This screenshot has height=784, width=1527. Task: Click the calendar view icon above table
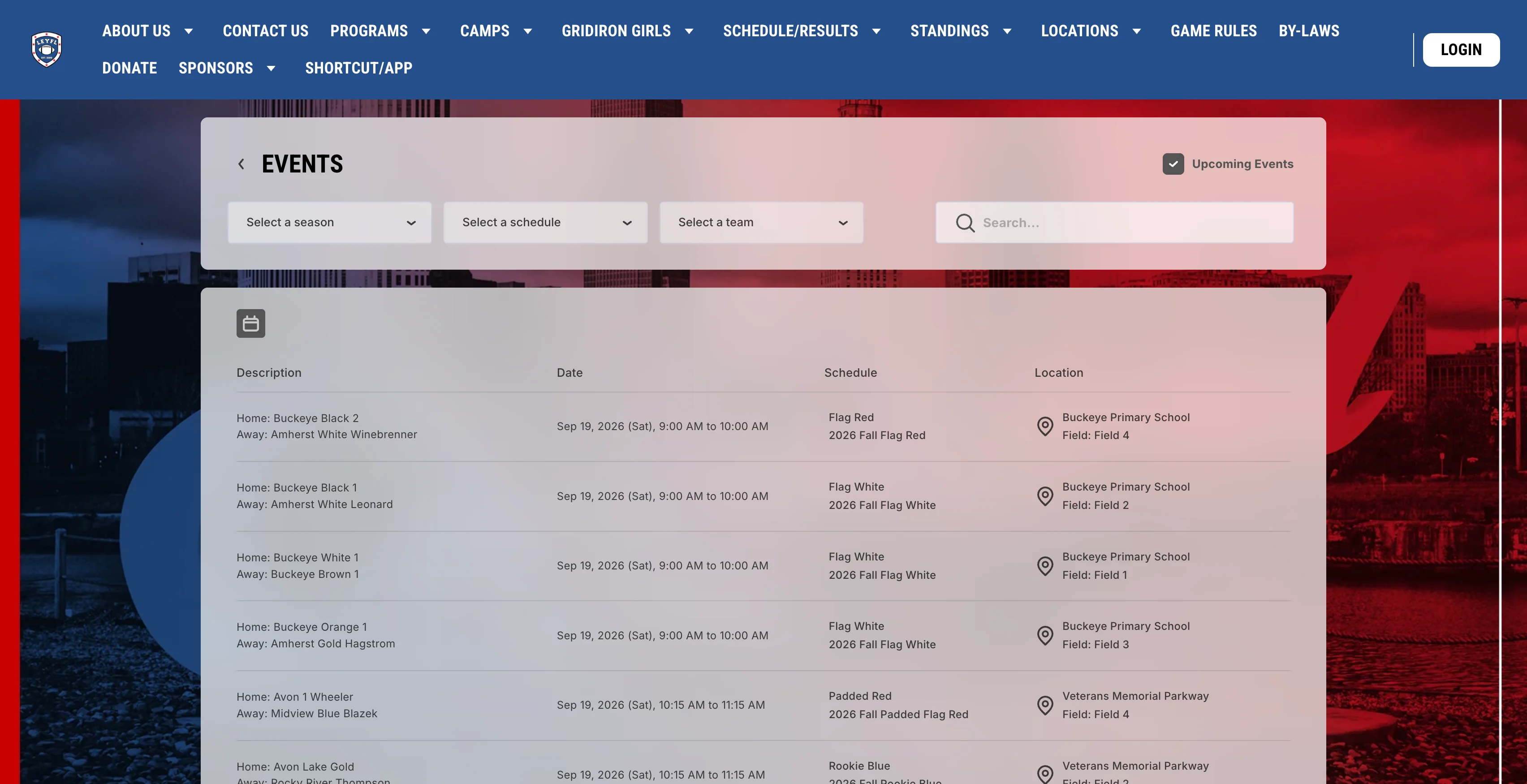tap(251, 323)
